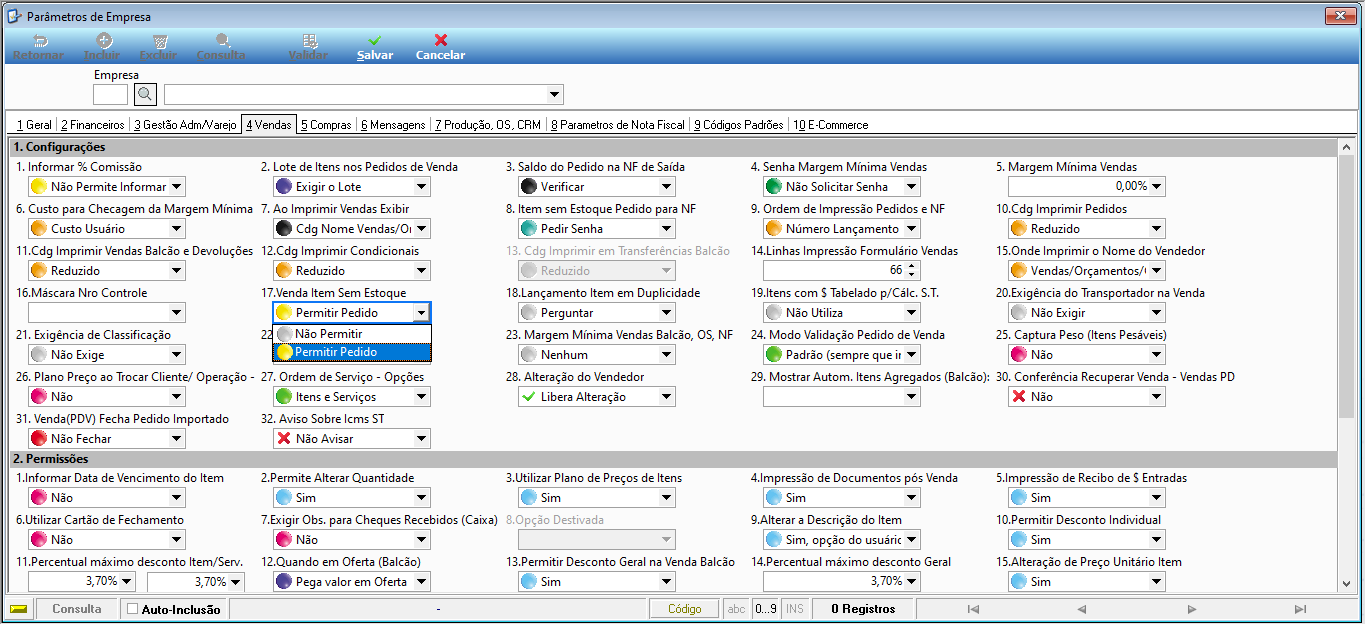Go to first record navigation arrow
Screen dimensions: 1366x625
[x=973, y=609]
